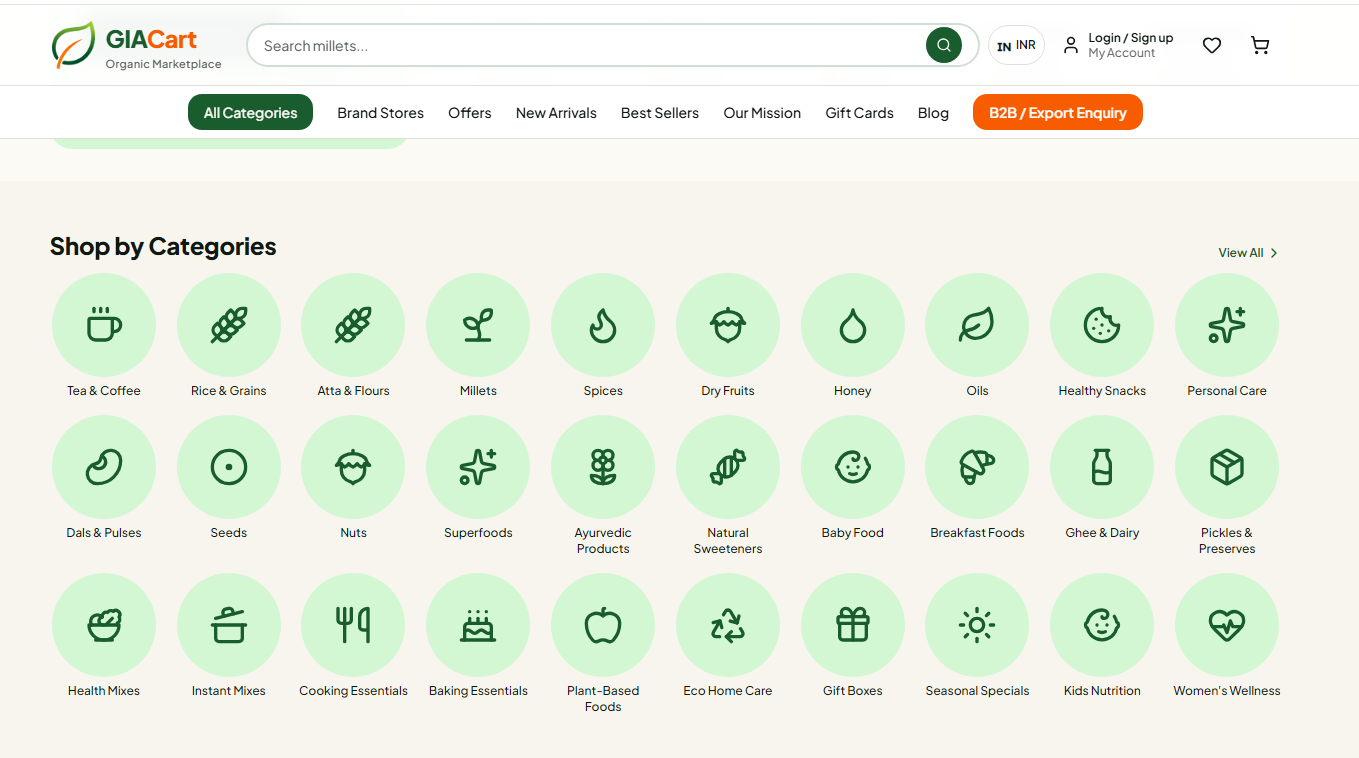Screen dimensions: 1359x758
Task: Click View All categories link
Action: (1248, 253)
